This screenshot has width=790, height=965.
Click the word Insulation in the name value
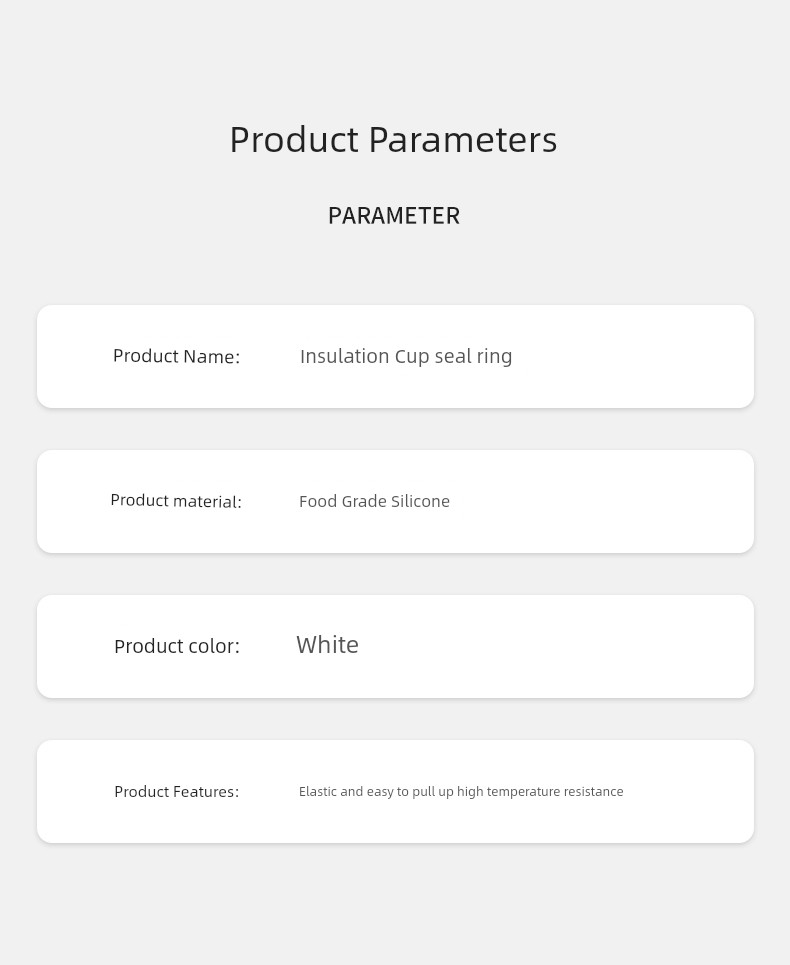coord(345,356)
